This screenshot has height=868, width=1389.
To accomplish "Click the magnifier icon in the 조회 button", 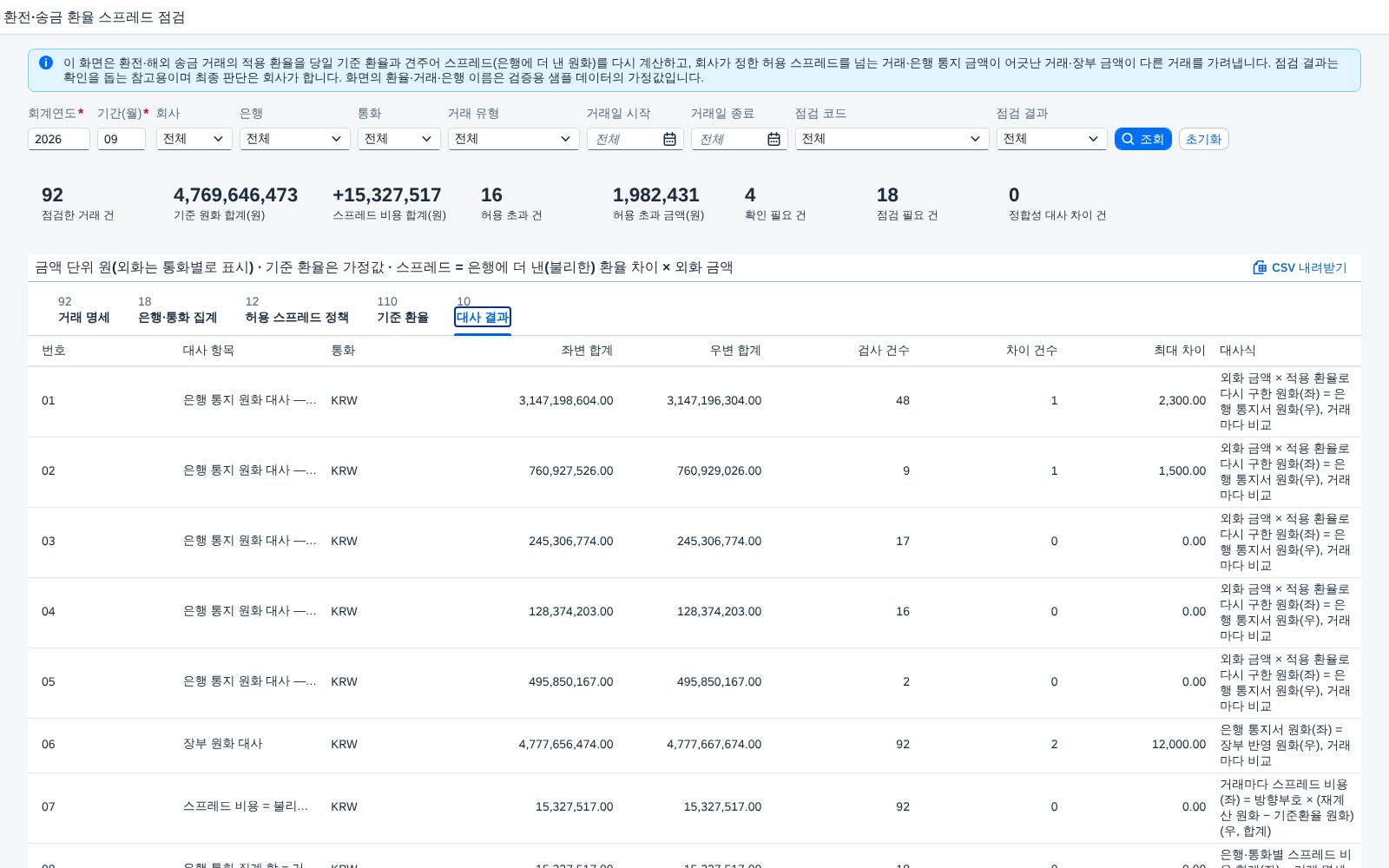I will coord(1128,139).
